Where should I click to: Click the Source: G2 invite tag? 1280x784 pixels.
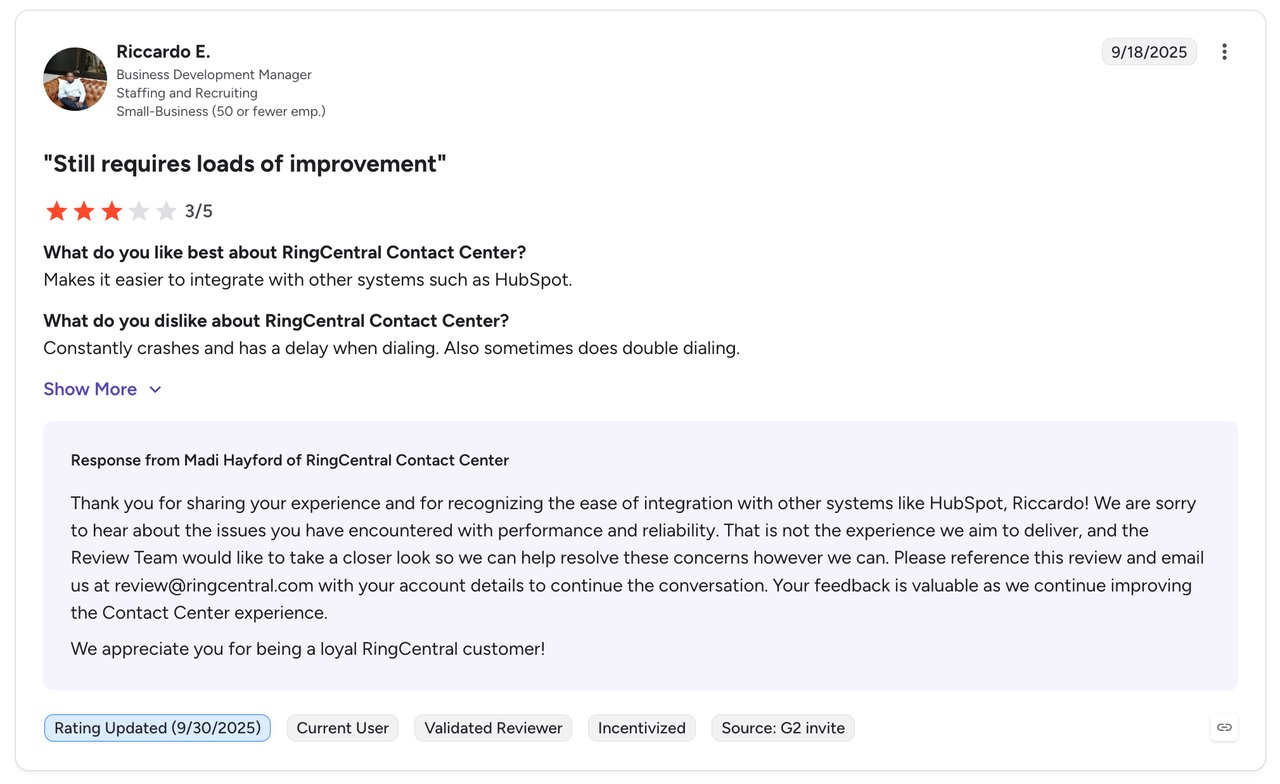[x=783, y=728]
